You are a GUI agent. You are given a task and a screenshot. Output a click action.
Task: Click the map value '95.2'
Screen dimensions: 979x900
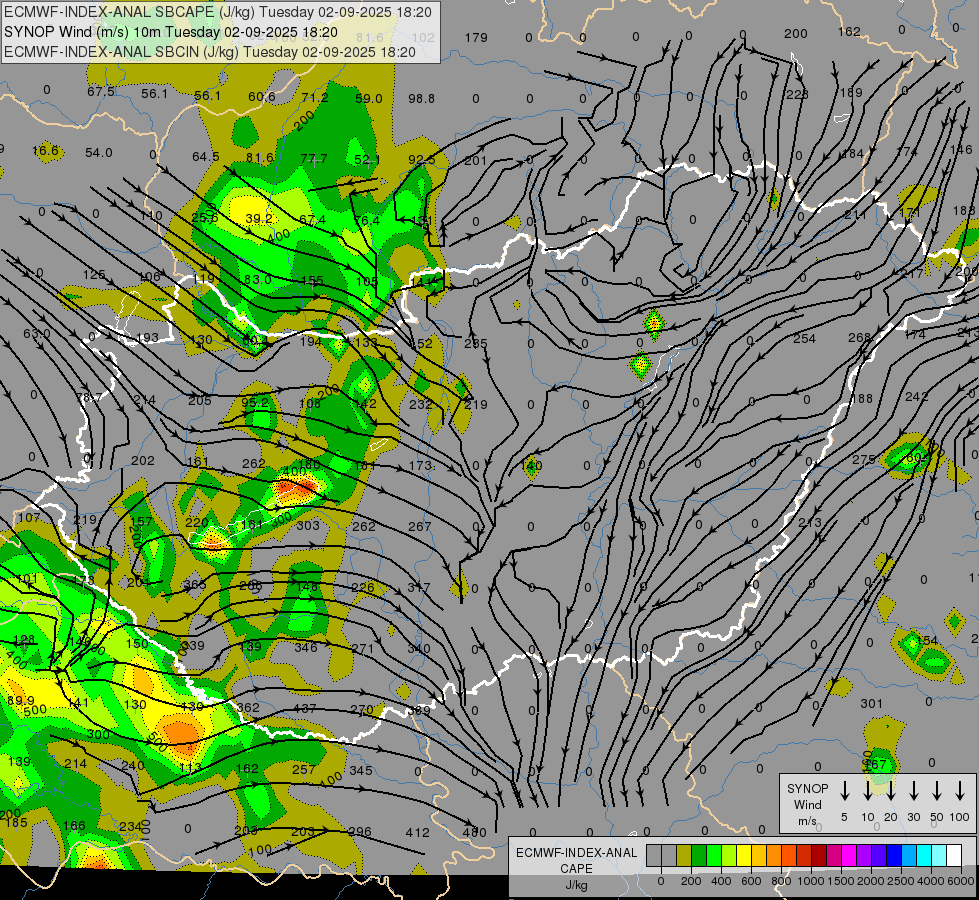pos(255,402)
